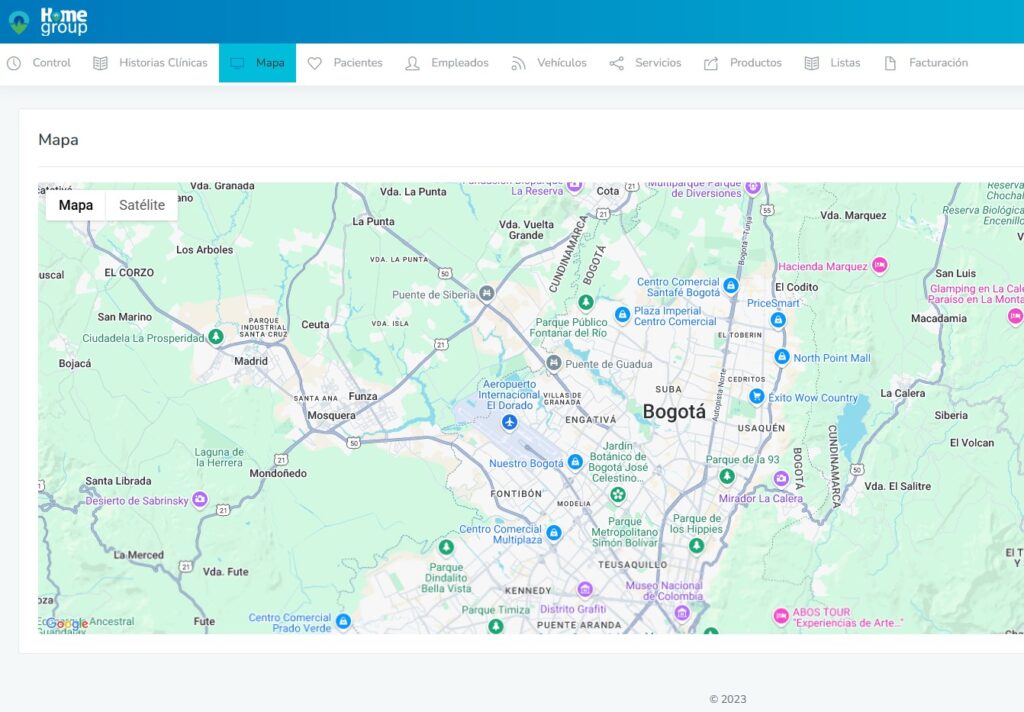Click the Éxito Wow Country cart marker
Image resolution: width=1024 pixels, height=712 pixels.
757,396
